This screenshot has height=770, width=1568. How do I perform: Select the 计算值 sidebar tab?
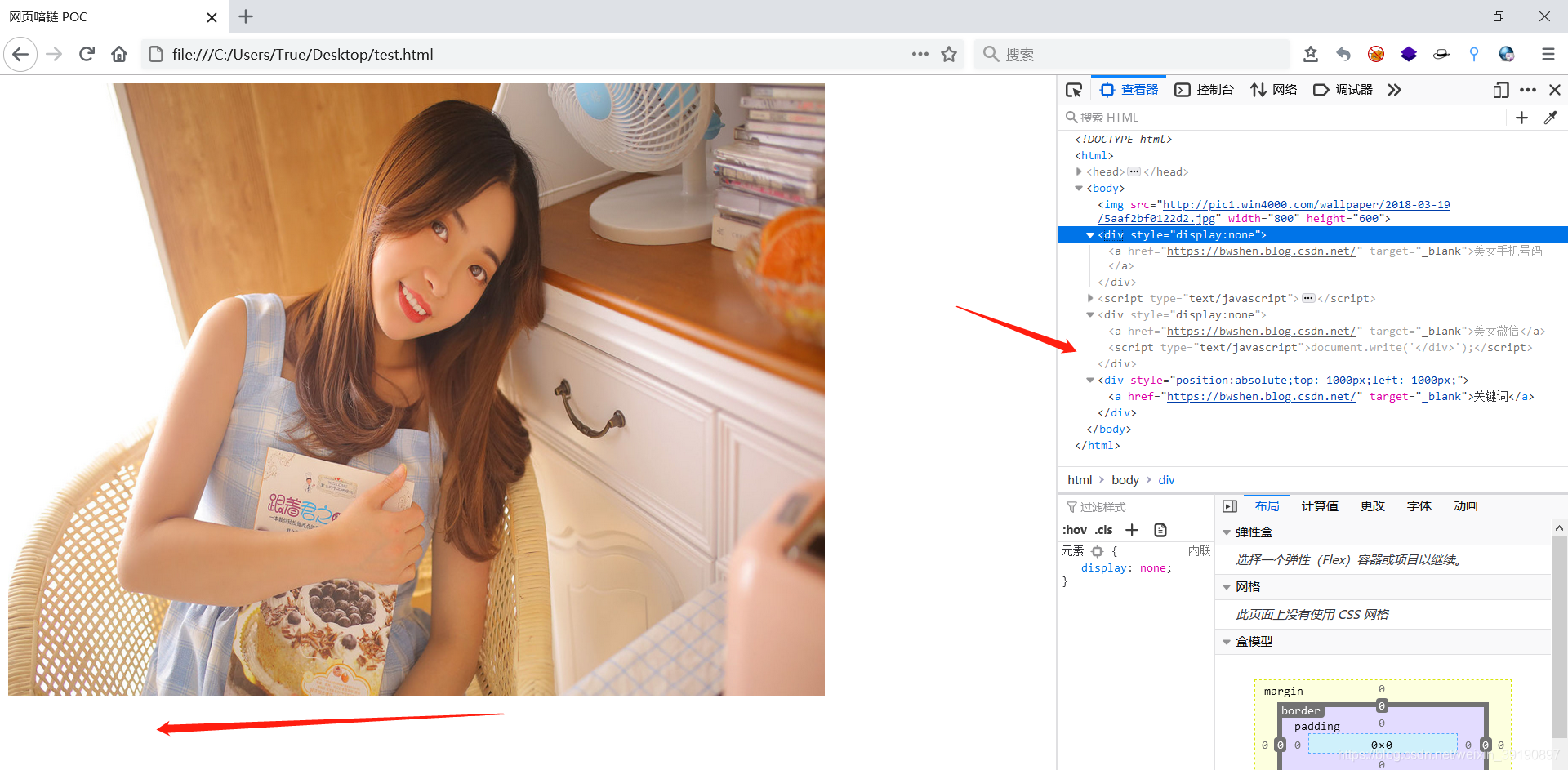[x=1320, y=506]
